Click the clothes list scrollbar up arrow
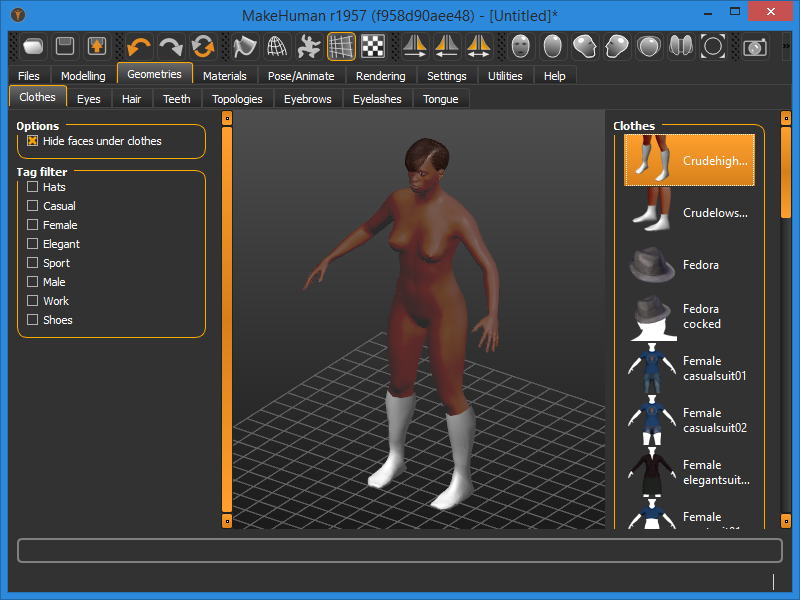Screen dimensions: 800x600 (x=786, y=118)
